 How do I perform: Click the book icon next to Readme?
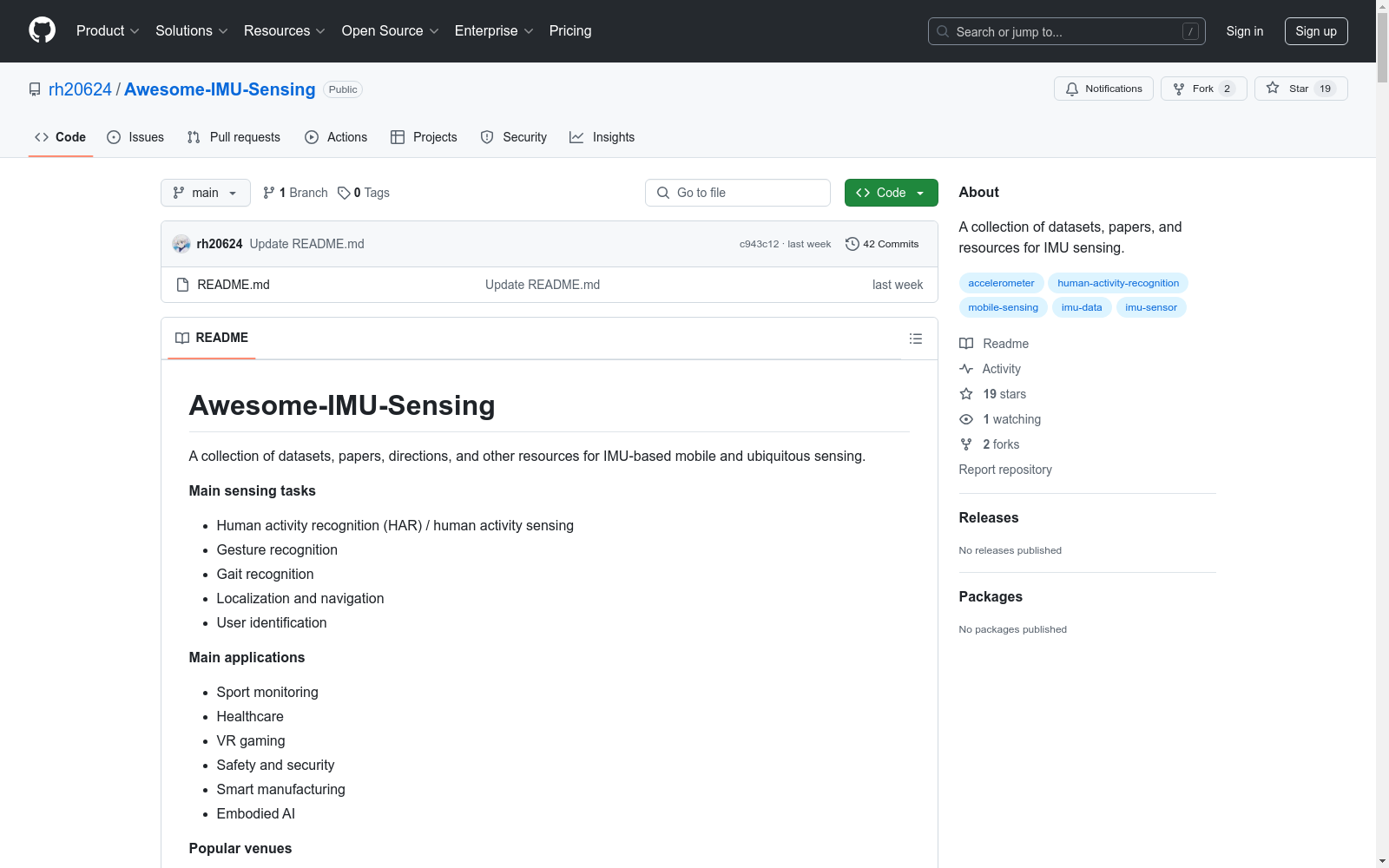point(966,344)
